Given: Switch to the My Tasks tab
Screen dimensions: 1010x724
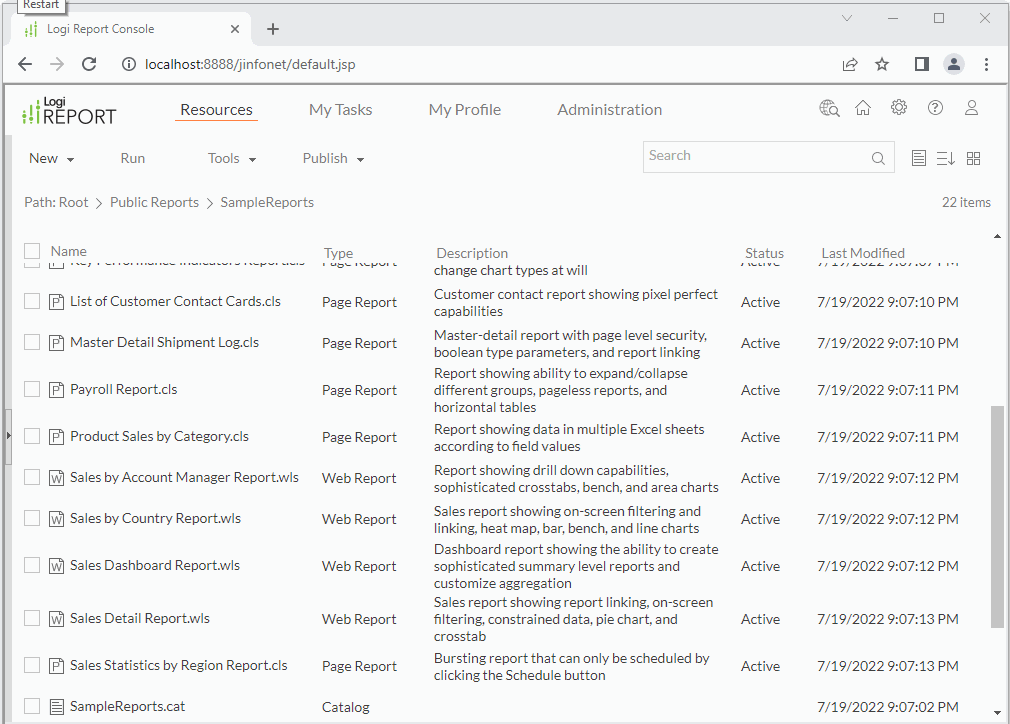Looking at the screenshot, I should (340, 110).
